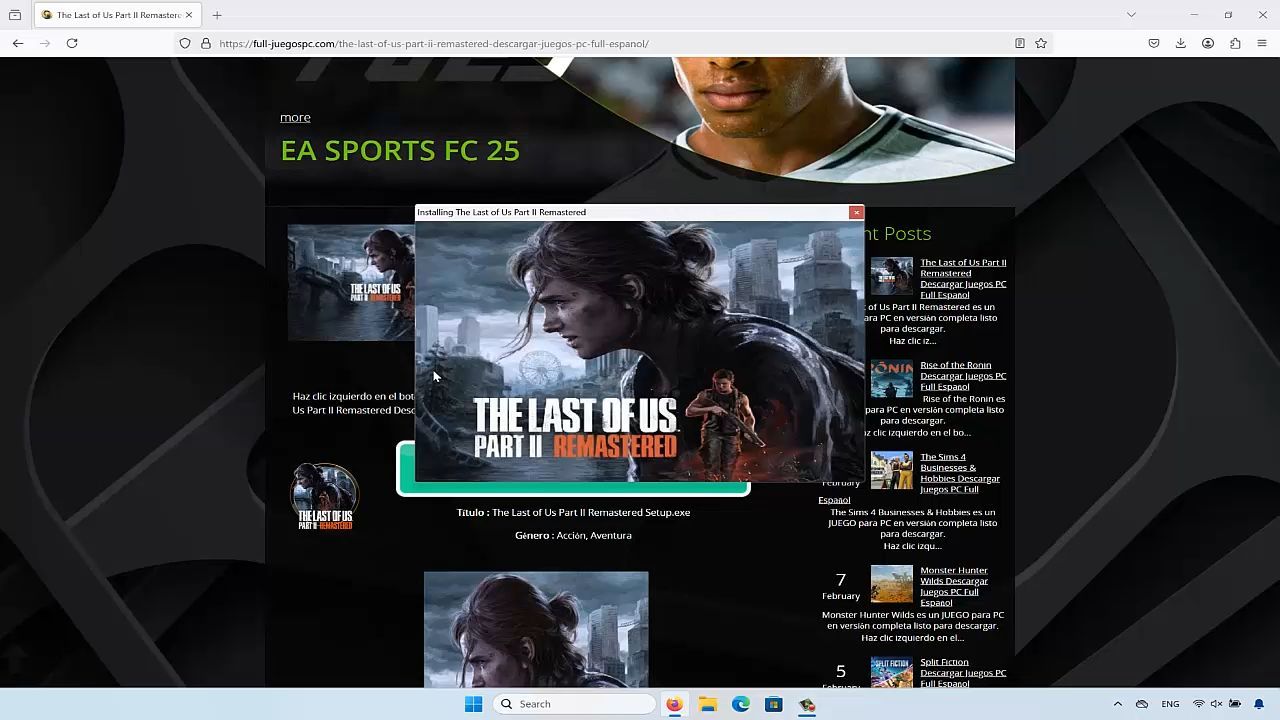Click the Firefox back arrow

click(18, 43)
